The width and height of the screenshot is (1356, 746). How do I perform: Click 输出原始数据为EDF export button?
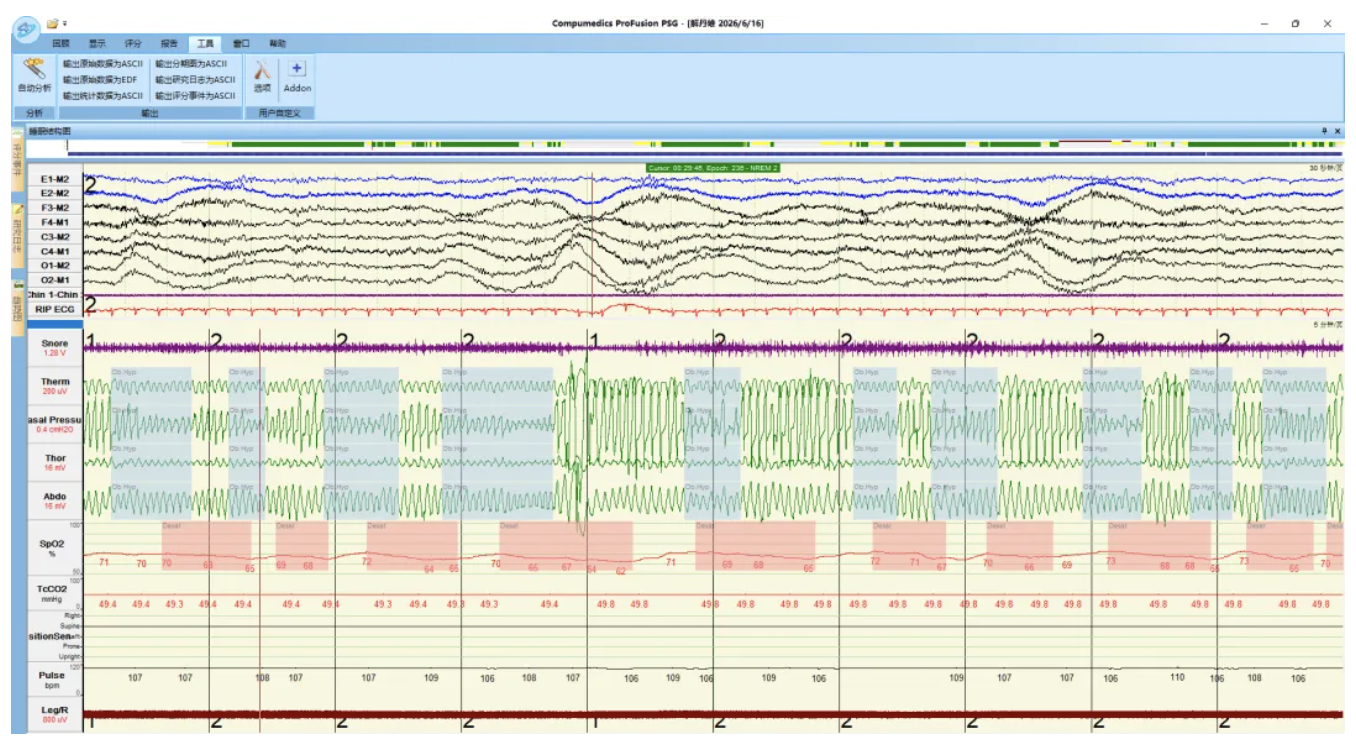100,79
